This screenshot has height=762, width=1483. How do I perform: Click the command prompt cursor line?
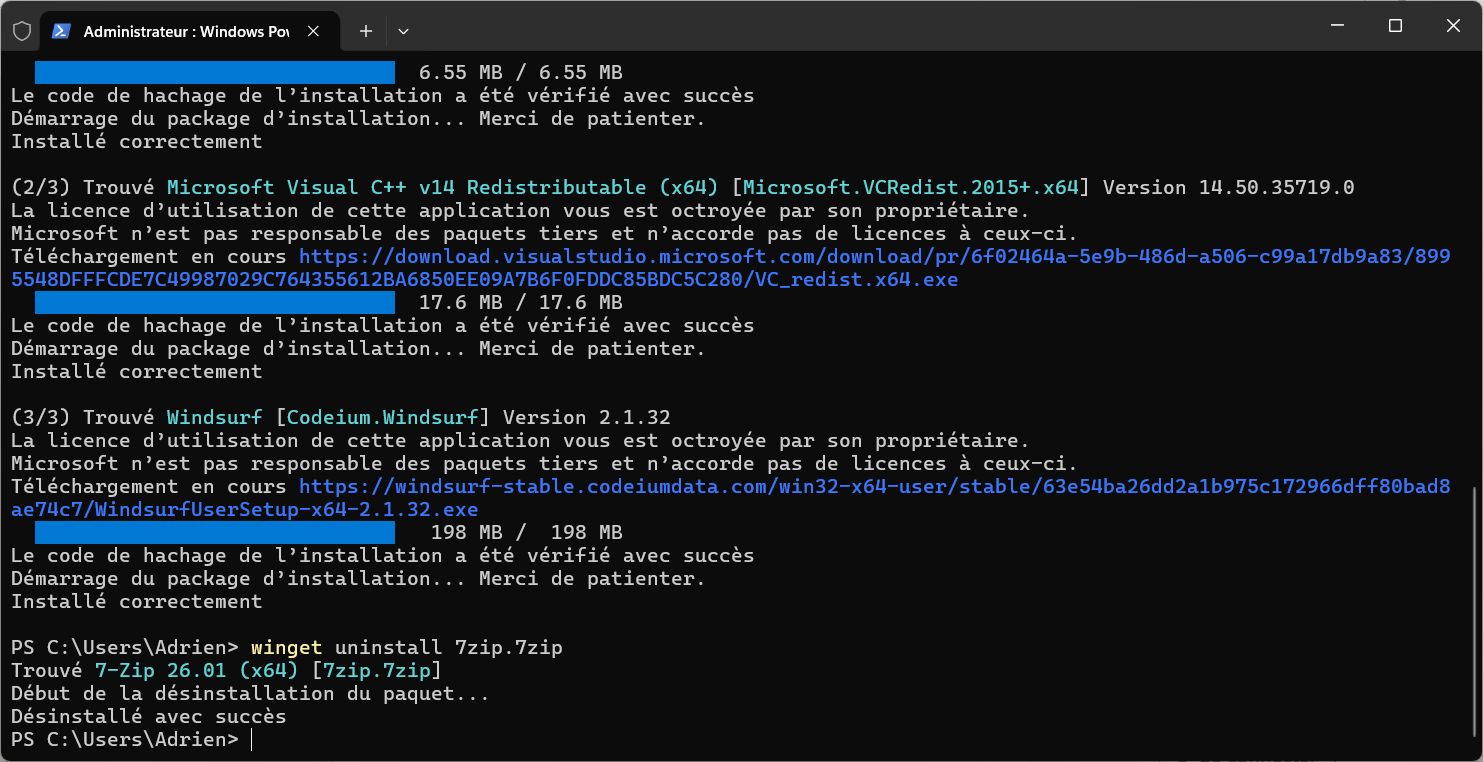pos(130,739)
